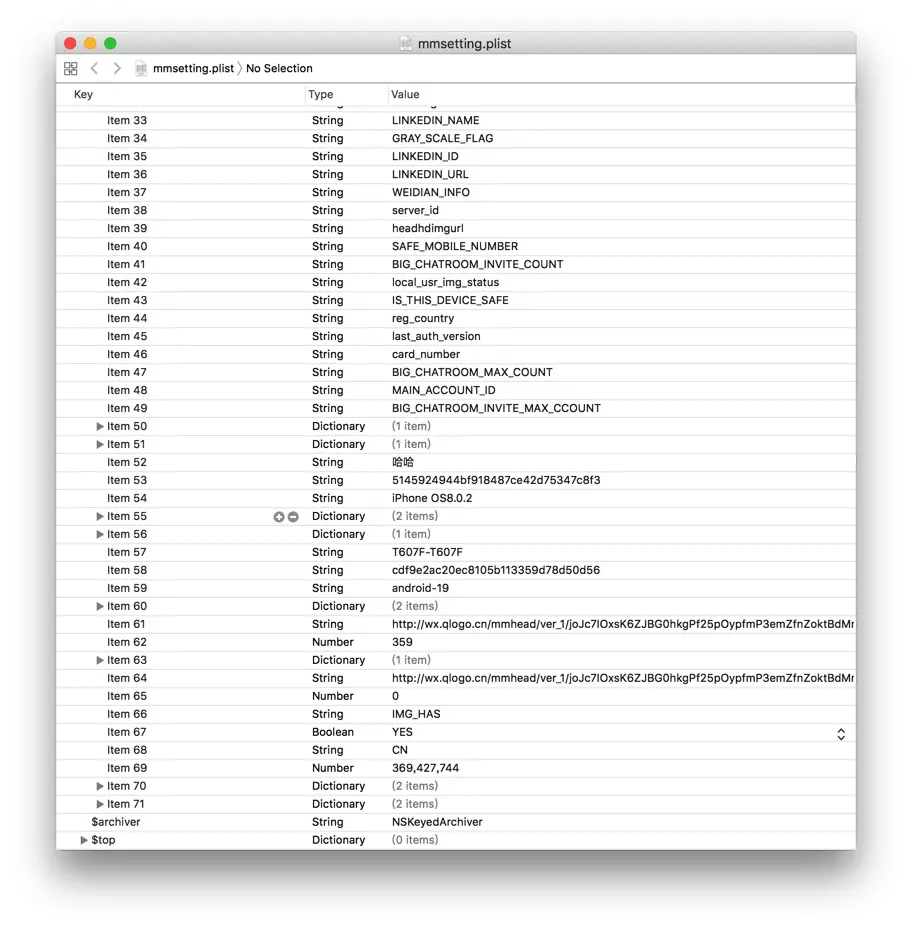Viewport: 912px width, 930px height.
Task: Select the SAFE_MOBILE_NUMBER value
Action: [455, 246]
